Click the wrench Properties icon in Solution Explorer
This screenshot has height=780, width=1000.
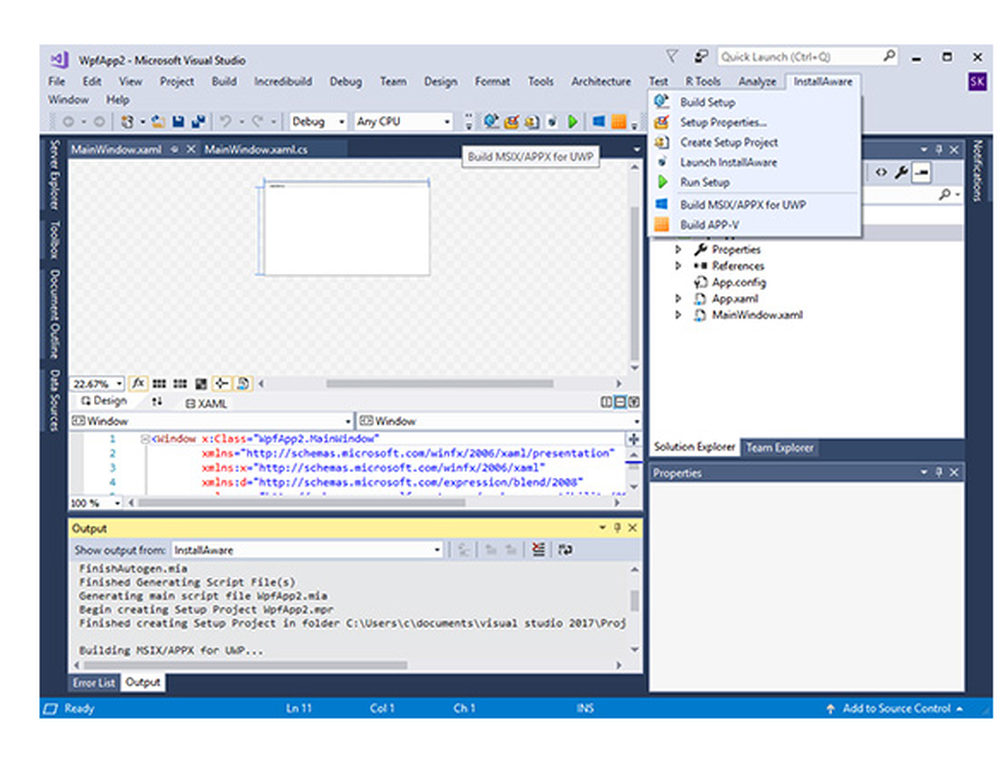pos(901,172)
